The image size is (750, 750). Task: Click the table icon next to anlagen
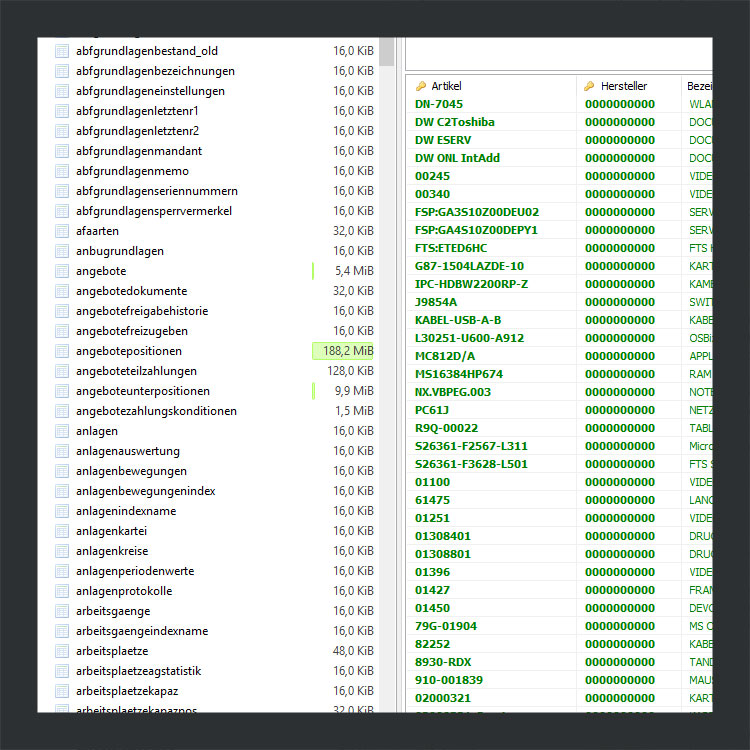pos(62,431)
